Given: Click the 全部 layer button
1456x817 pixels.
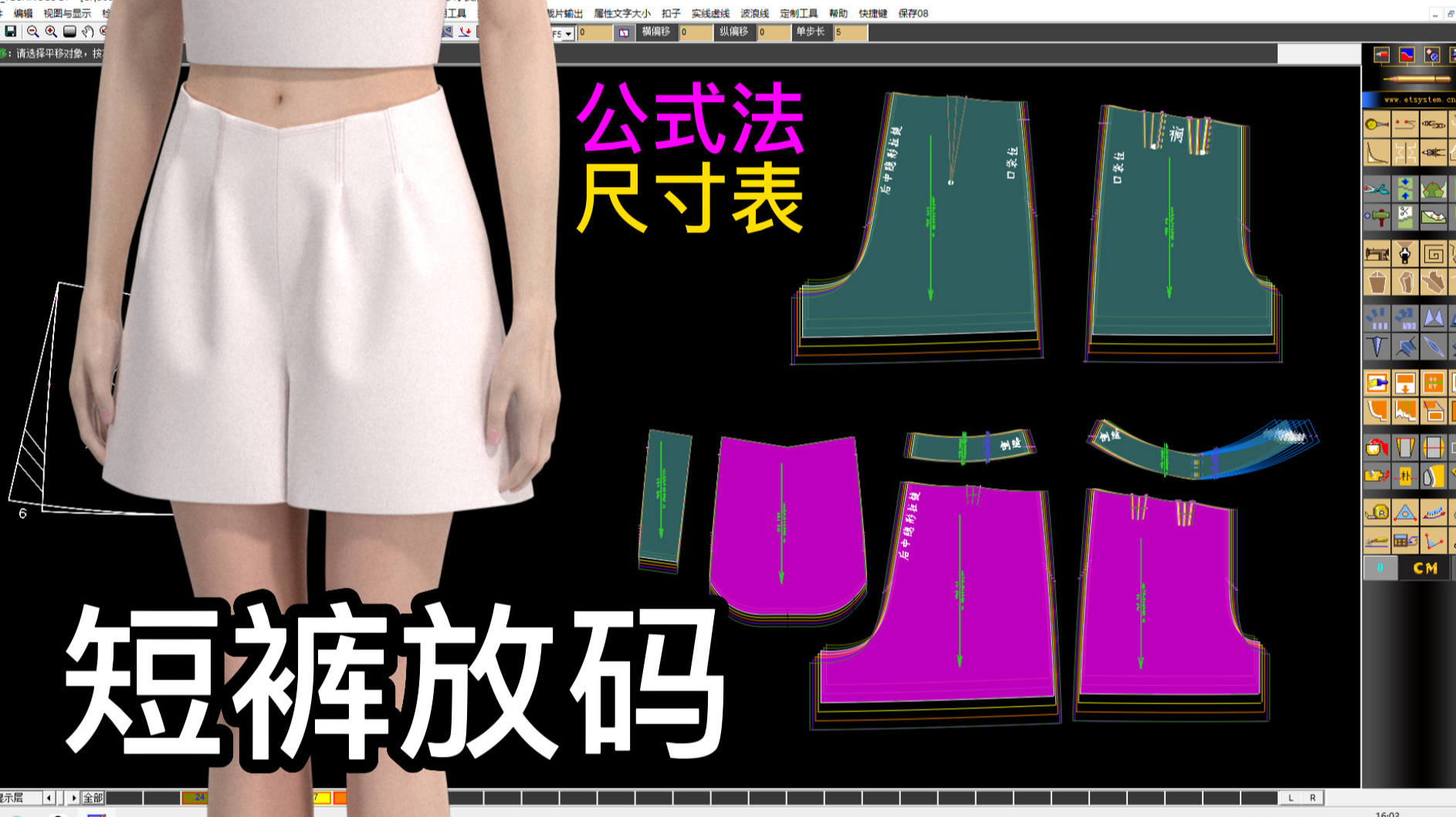Looking at the screenshot, I should tap(93, 798).
